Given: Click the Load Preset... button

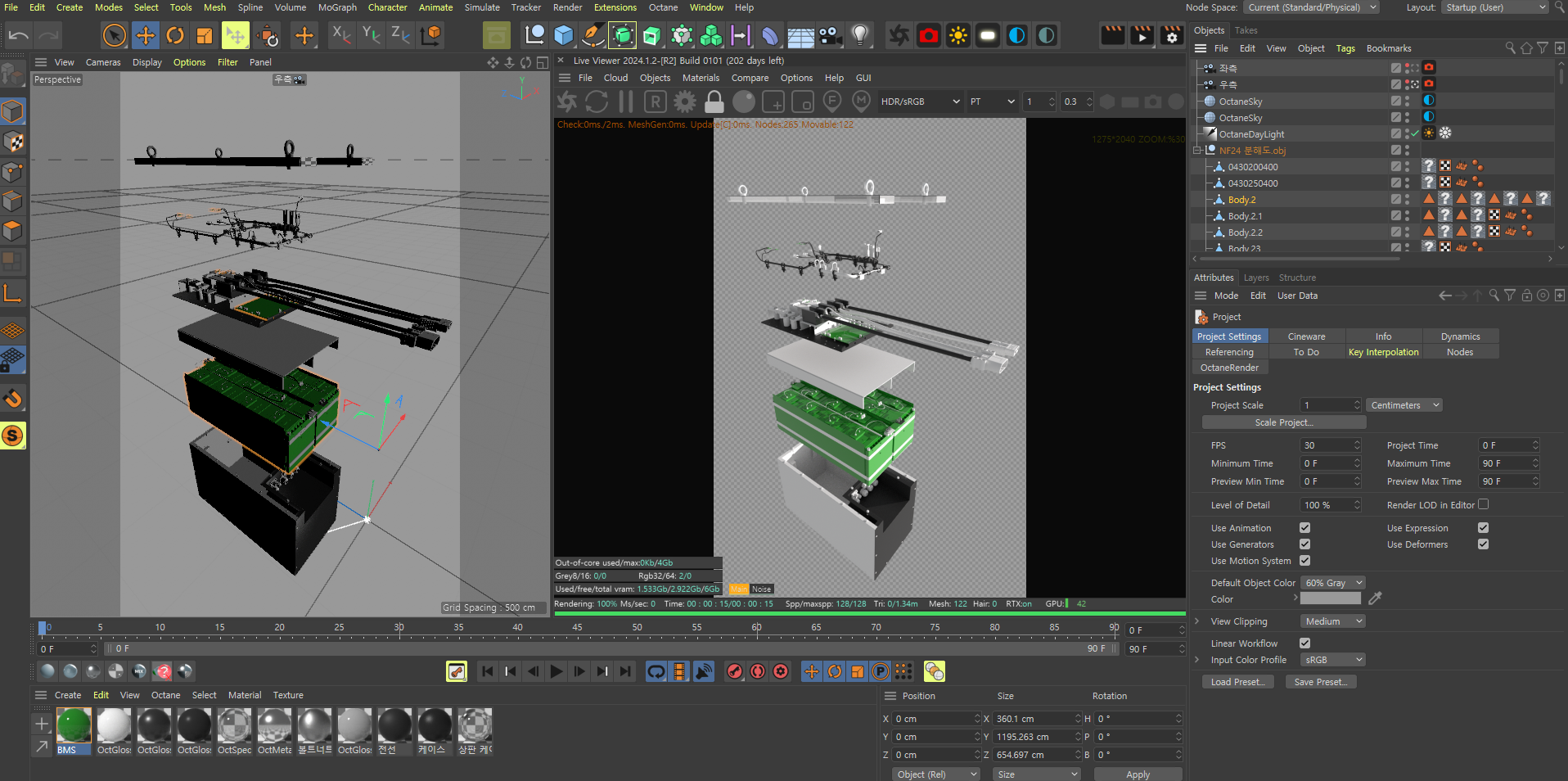Looking at the screenshot, I should 1237,682.
